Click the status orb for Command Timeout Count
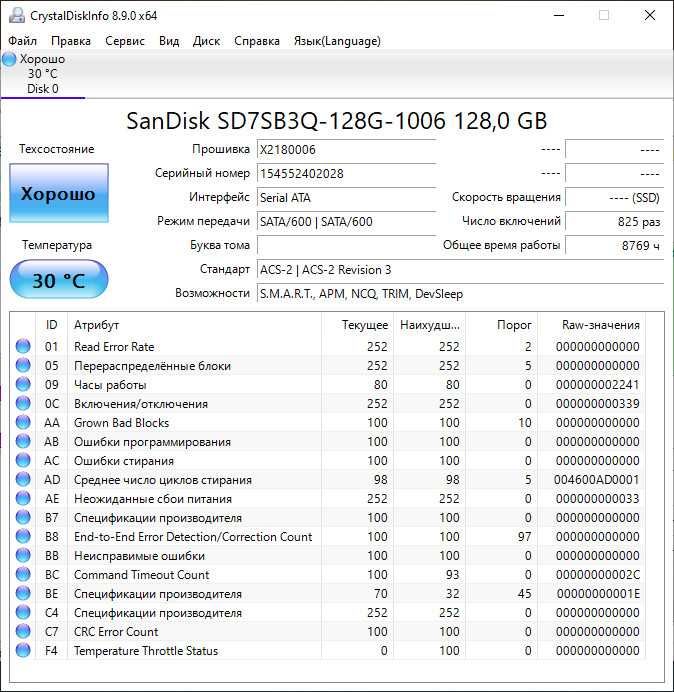This screenshot has width=674, height=692. pyautogui.click(x=23, y=574)
